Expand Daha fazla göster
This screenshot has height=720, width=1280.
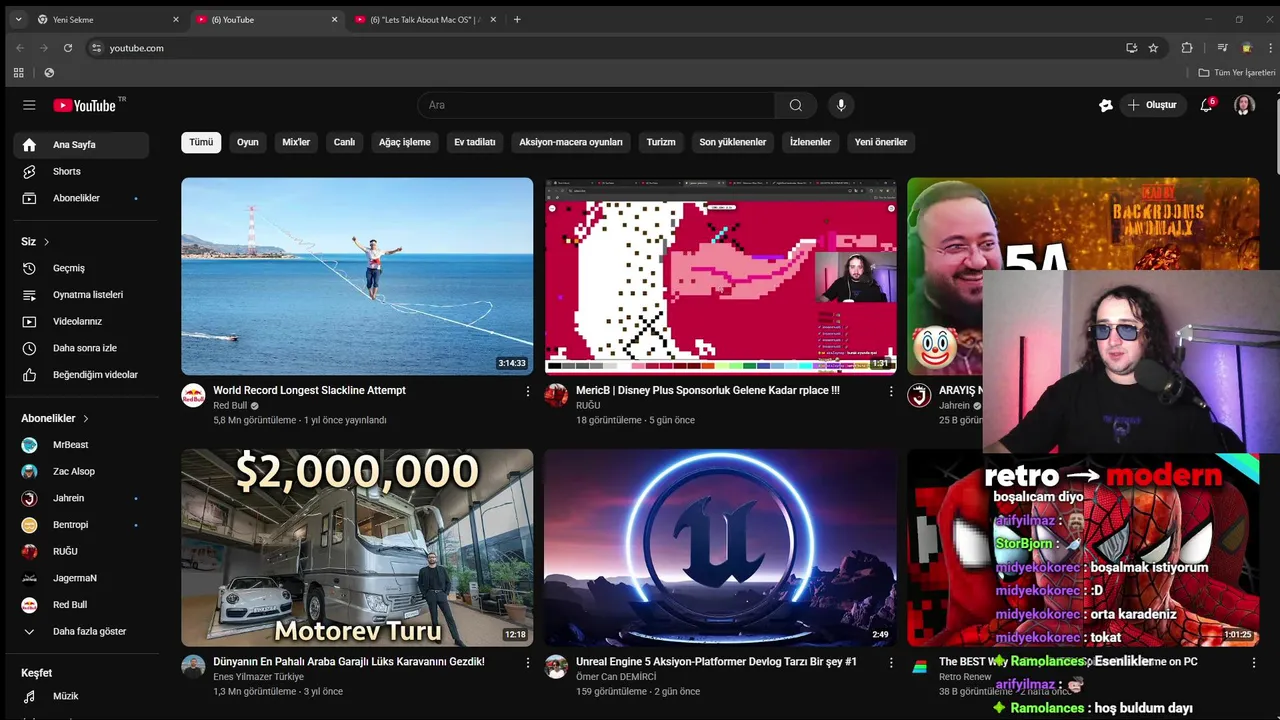point(81,632)
